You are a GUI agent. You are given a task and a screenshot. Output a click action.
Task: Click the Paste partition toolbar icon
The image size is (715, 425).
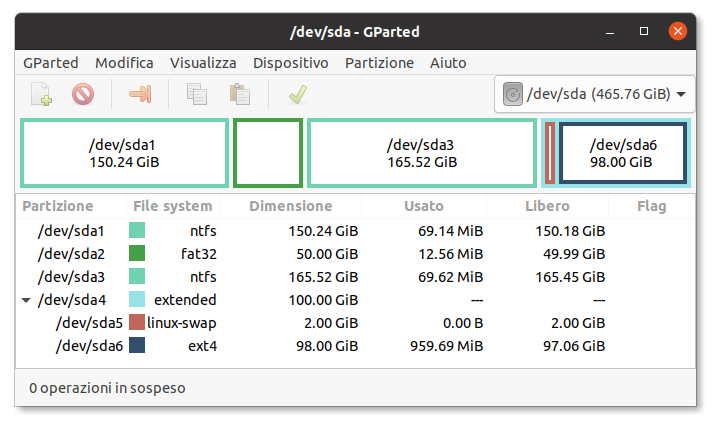(239, 95)
